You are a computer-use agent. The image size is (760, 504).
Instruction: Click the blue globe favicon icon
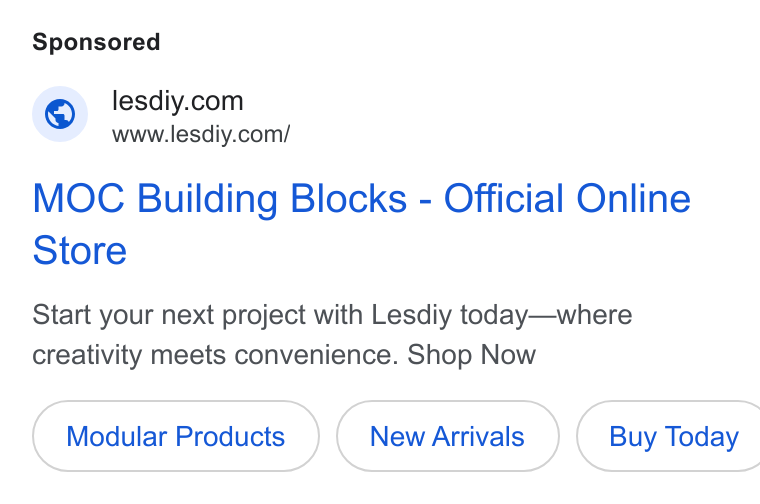click(60, 114)
